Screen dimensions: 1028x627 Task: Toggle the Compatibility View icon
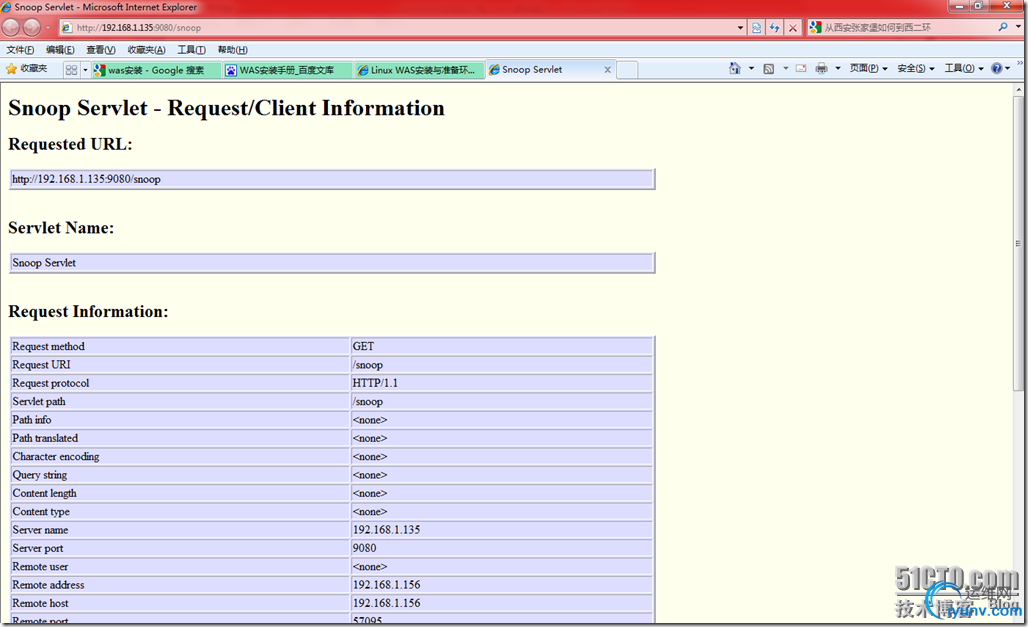pyautogui.click(x=757, y=28)
